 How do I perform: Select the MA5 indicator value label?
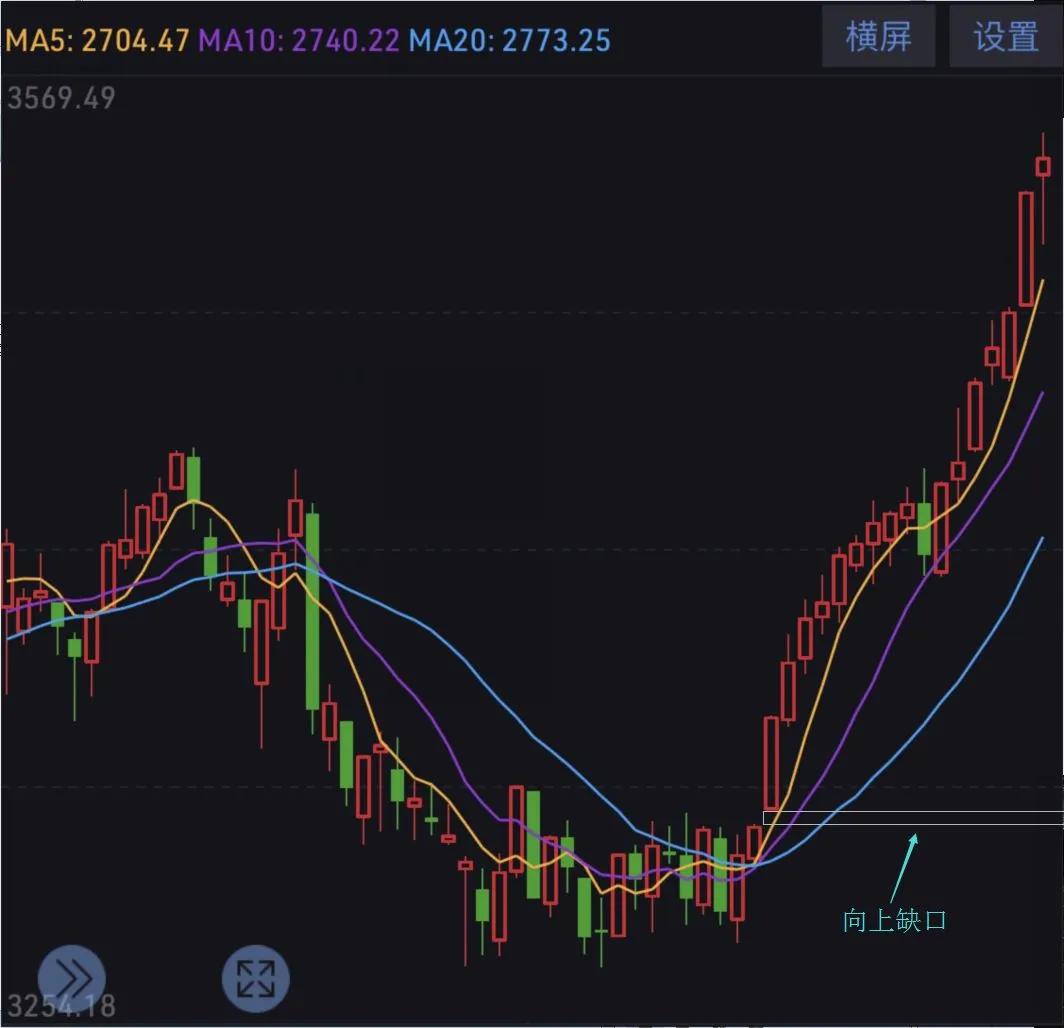click(98, 41)
